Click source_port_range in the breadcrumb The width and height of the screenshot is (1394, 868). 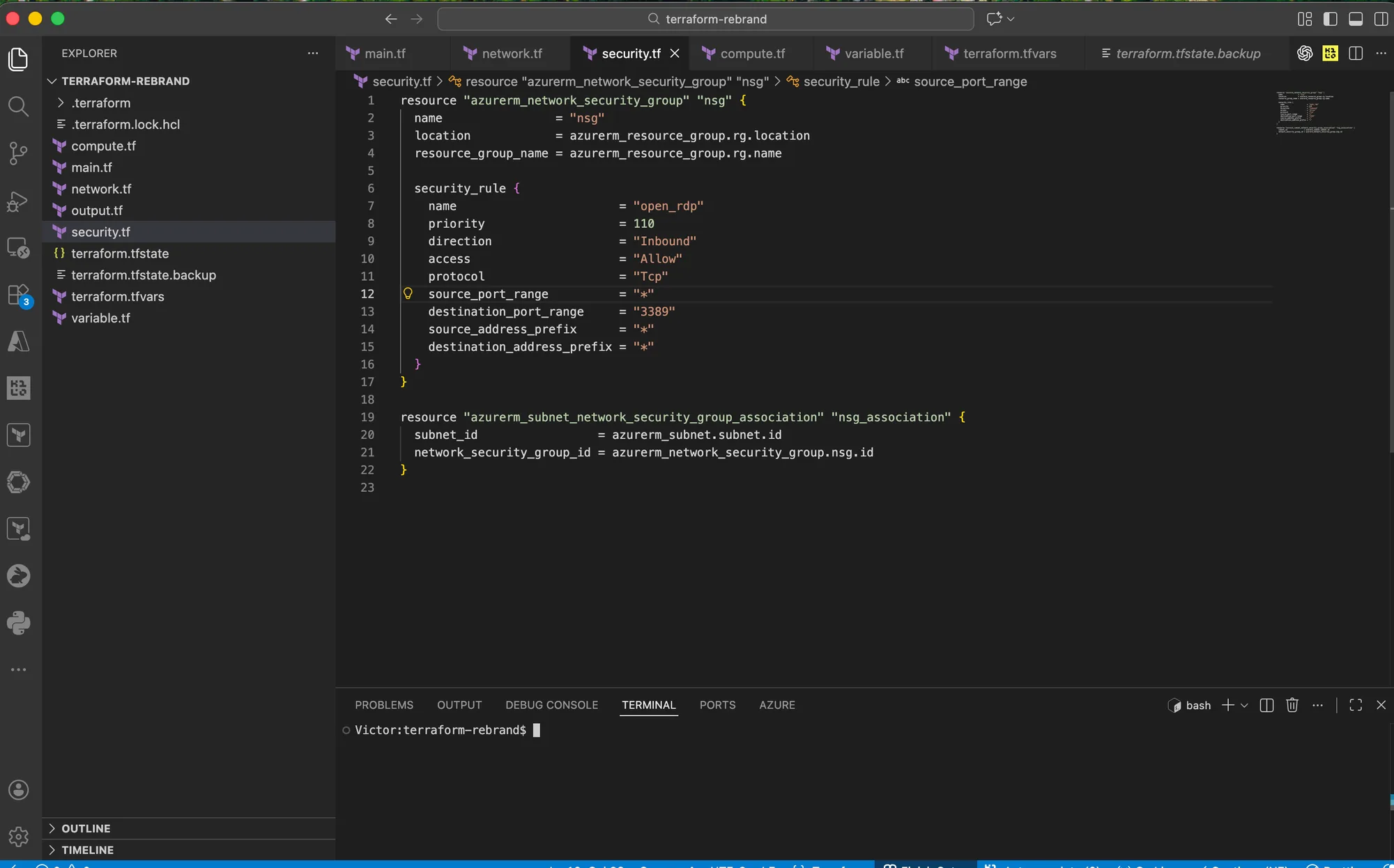coord(970,82)
